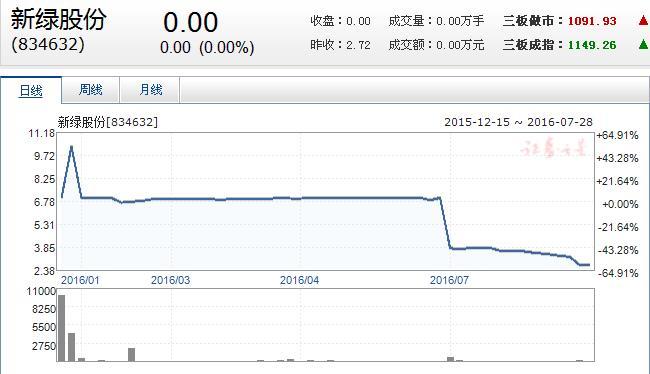650x374 pixels.
Task: Click the January 2016 price peak on chart
Action: pyautogui.click(x=72, y=147)
